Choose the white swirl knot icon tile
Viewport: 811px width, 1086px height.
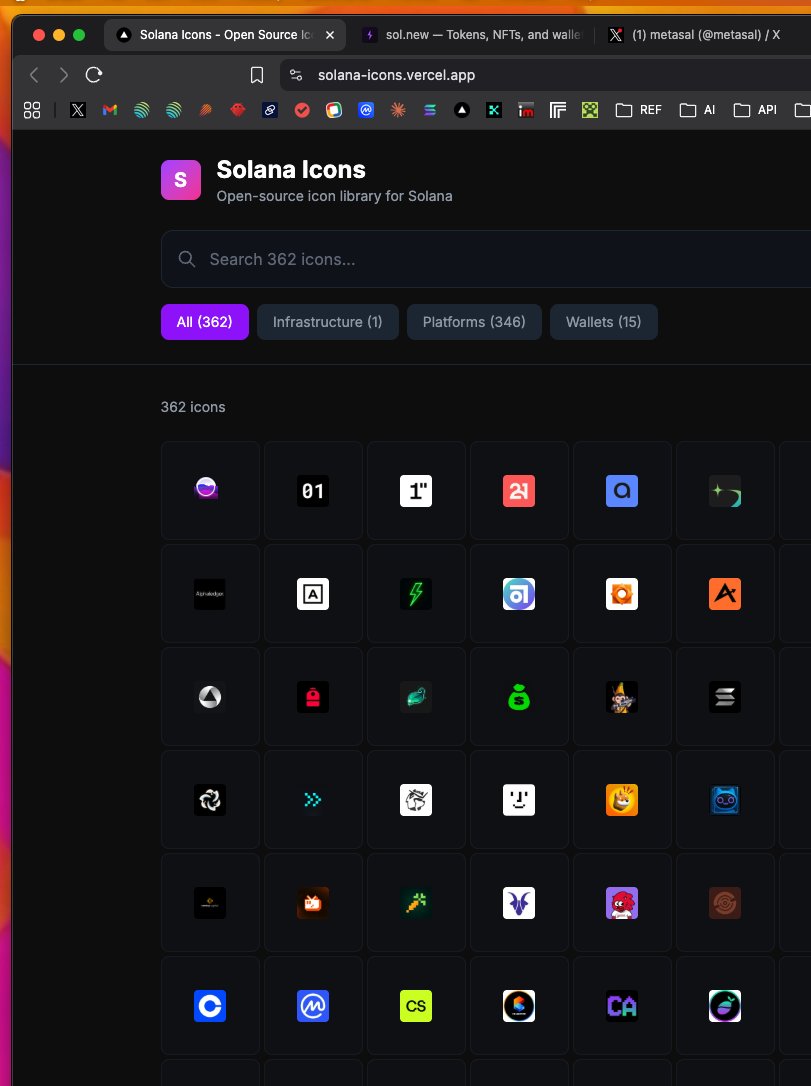pos(210,799)
